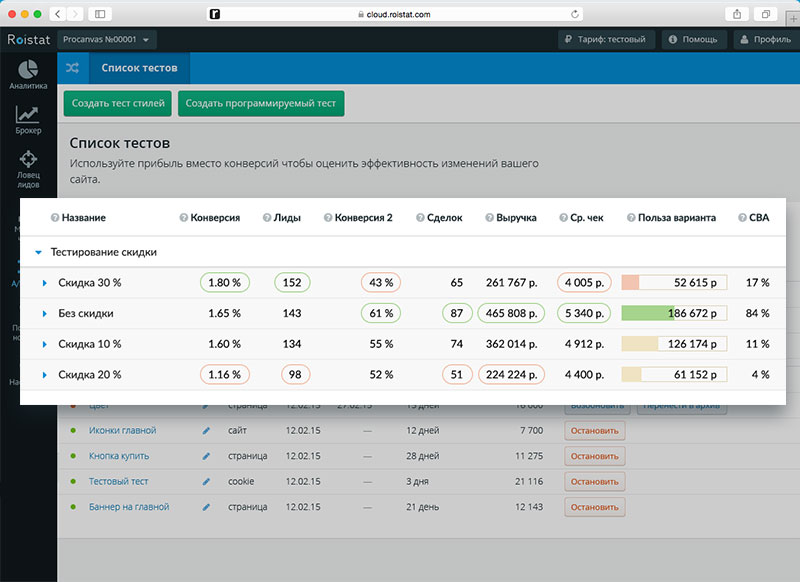The height and width of the screenshot is (582, 800).
Task: Toggle Safari's sidebar button
Action: pos(100,14)
